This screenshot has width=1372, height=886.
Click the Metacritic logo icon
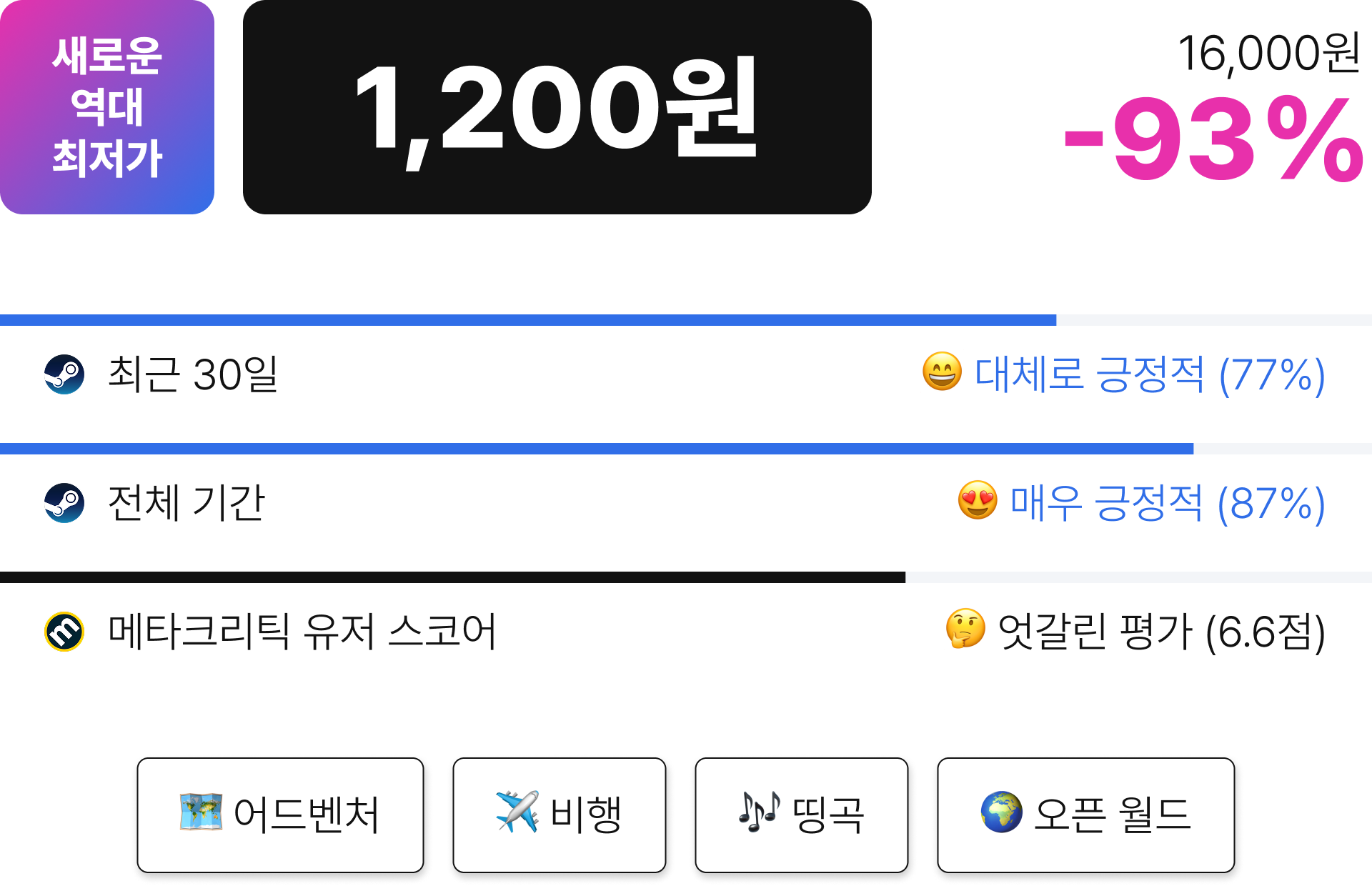click(64, 632)
